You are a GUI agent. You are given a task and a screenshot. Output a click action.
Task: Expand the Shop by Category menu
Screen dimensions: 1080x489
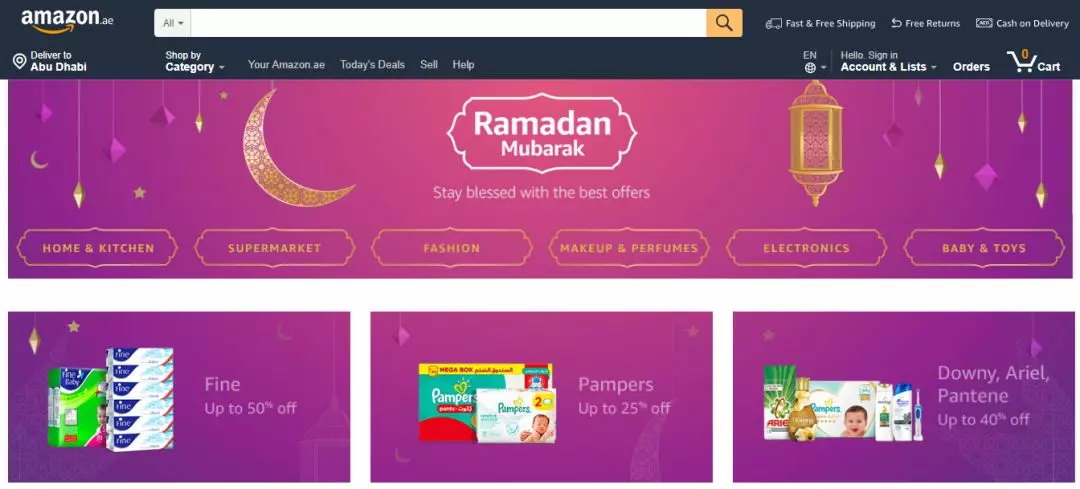(x=195, y=61)
